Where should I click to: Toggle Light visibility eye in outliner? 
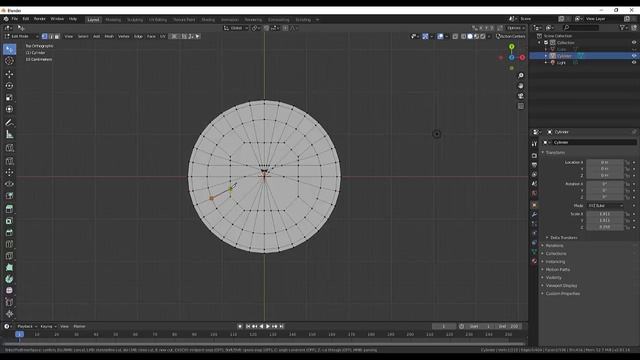click(634, 62)
